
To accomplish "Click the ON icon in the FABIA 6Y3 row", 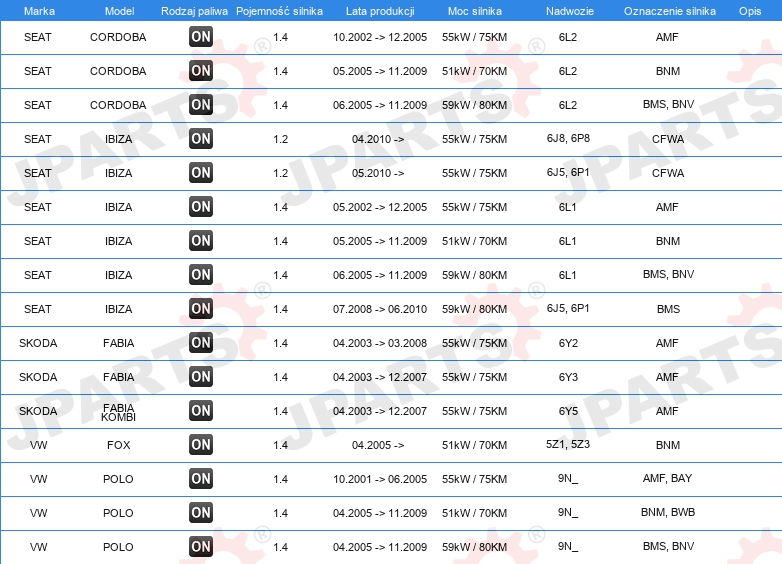I will click(x=201, y=376).
